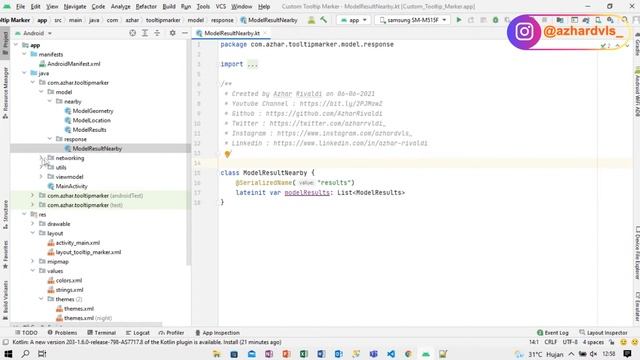This screenshot has width=640, height=360.
Task: Click Collapse All in Project panel
Action: 157,33
